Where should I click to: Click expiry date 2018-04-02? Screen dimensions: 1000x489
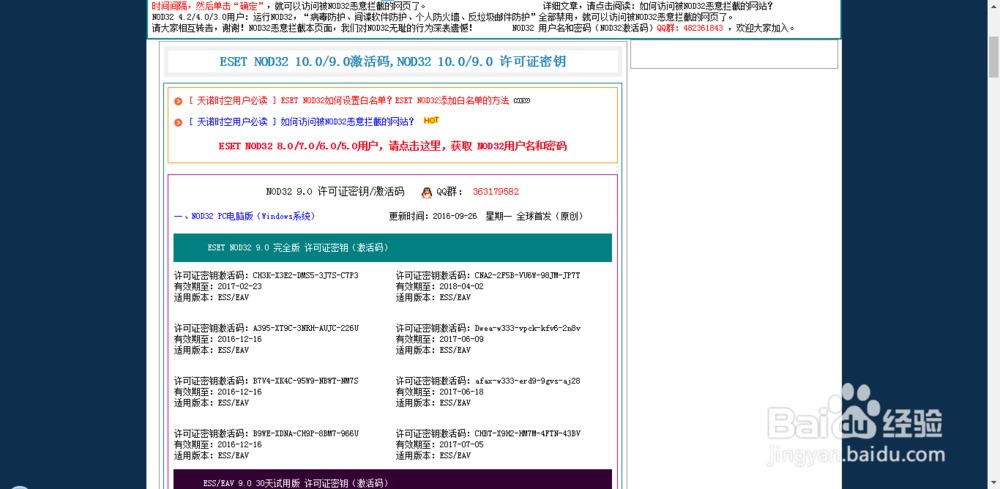click(461, 286)
